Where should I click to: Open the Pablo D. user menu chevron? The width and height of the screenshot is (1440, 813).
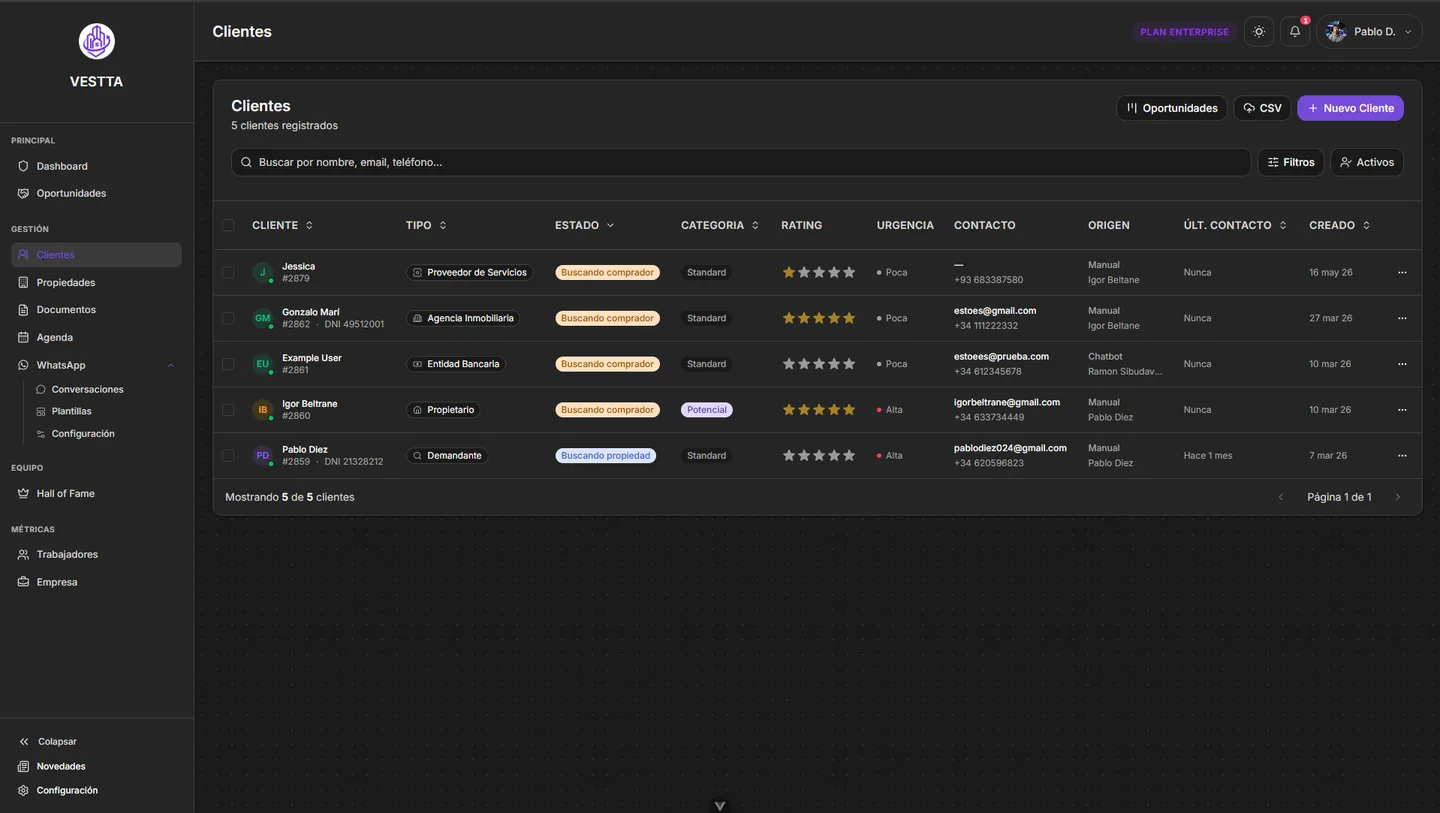(x=1408, y=32)
